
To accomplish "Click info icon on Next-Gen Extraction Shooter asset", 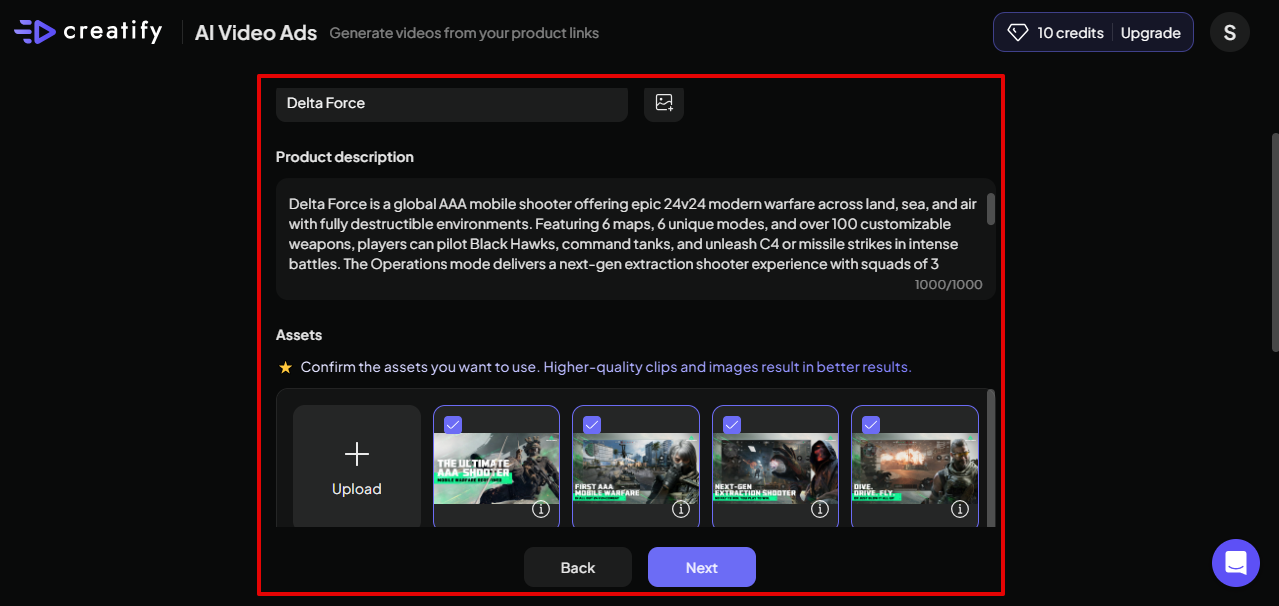I will click(x=820, y=509).
